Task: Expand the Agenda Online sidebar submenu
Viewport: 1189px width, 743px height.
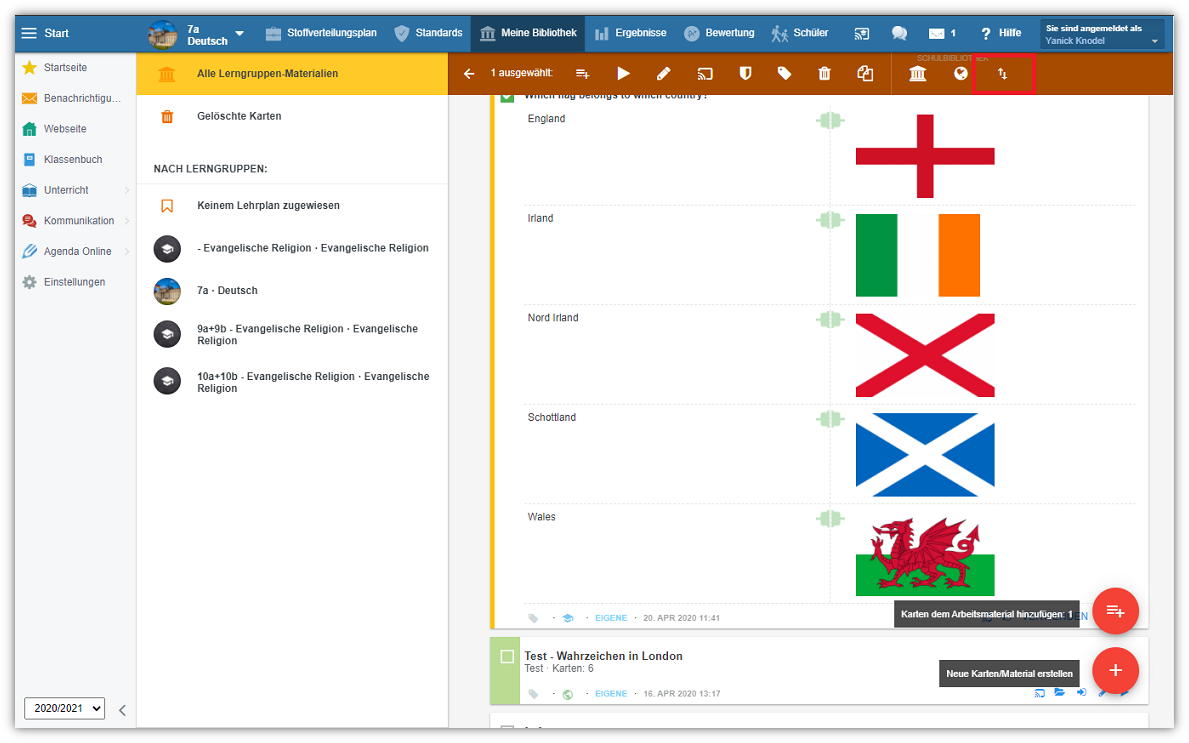Action: pyautogui.click(x=127, y=251)
